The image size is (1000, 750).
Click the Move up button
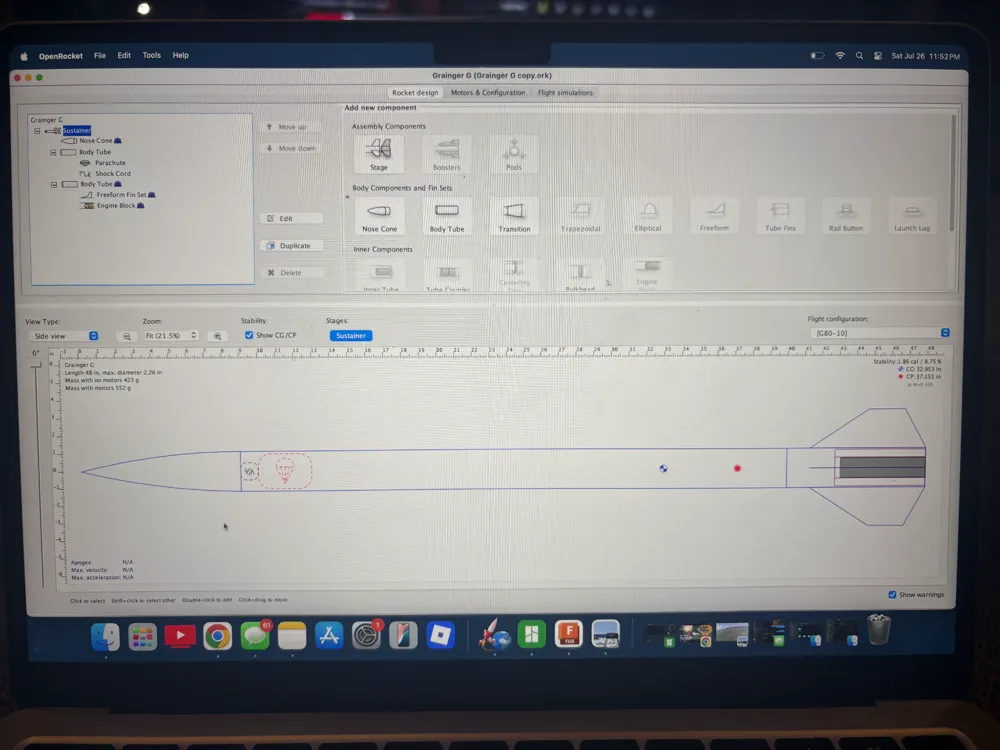tap(291, 127)
